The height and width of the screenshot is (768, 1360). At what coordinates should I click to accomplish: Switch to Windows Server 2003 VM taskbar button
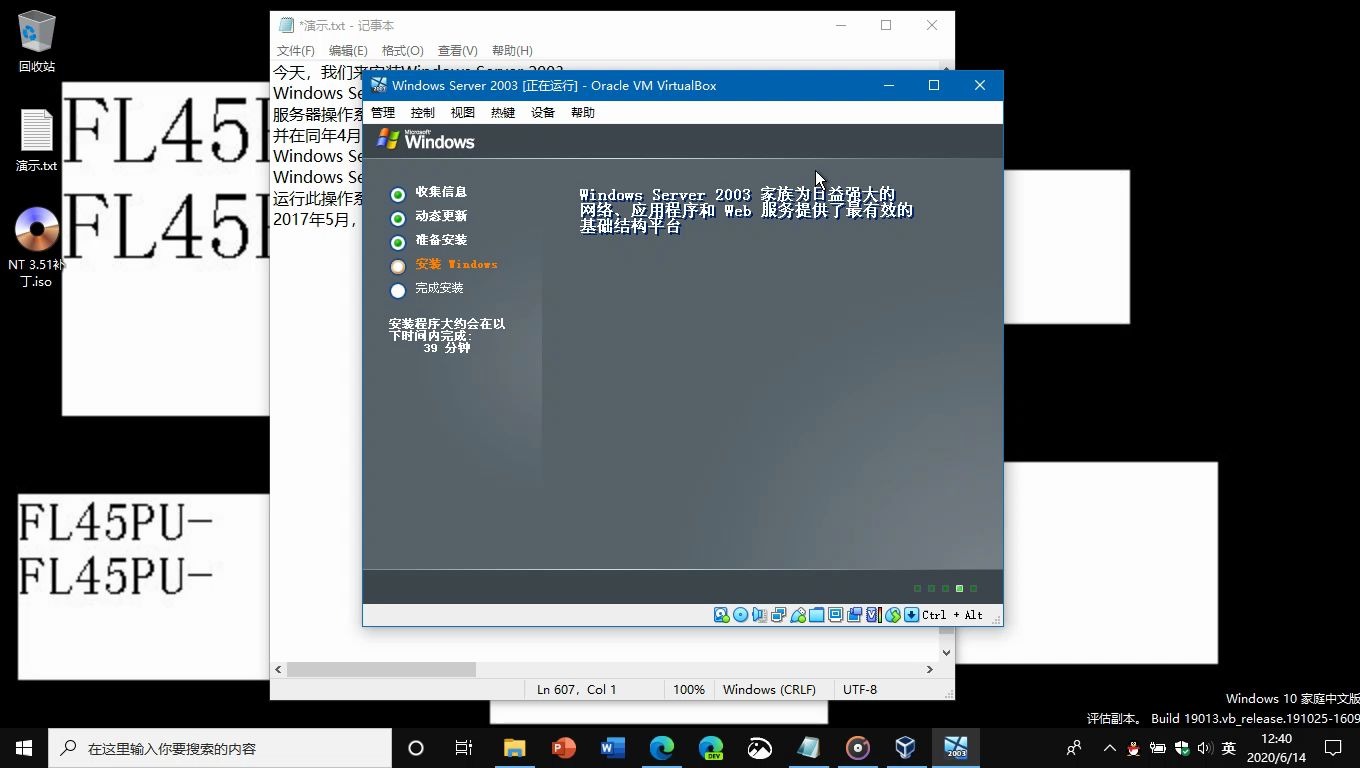click(x=956, y=748)
